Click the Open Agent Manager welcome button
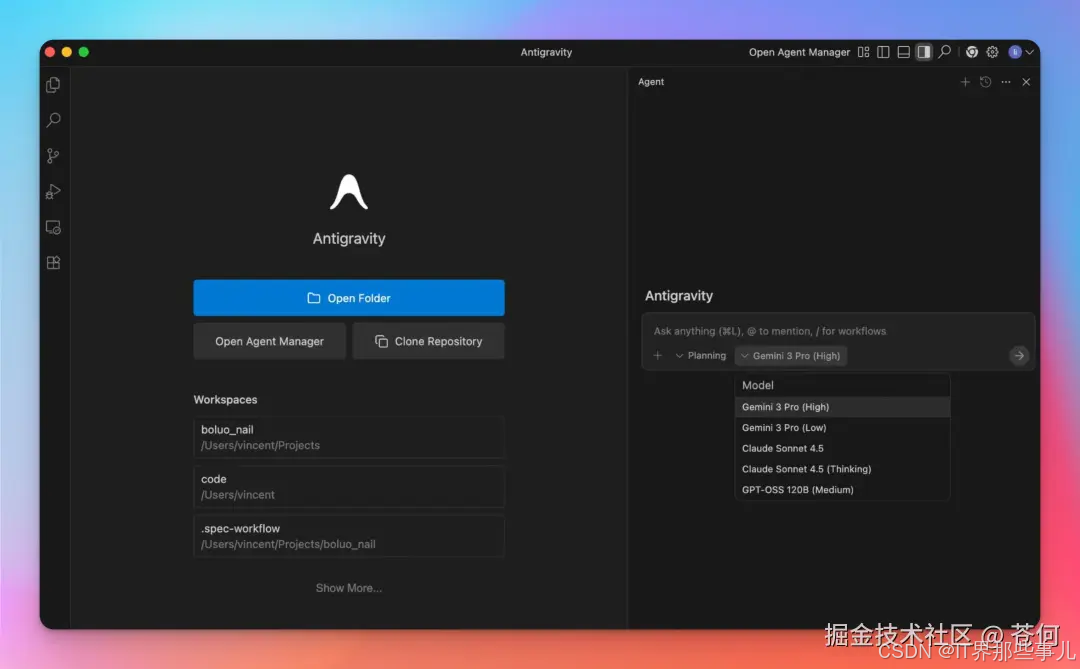Screen dimensions: 1080x669 click(x=269, y=341)
